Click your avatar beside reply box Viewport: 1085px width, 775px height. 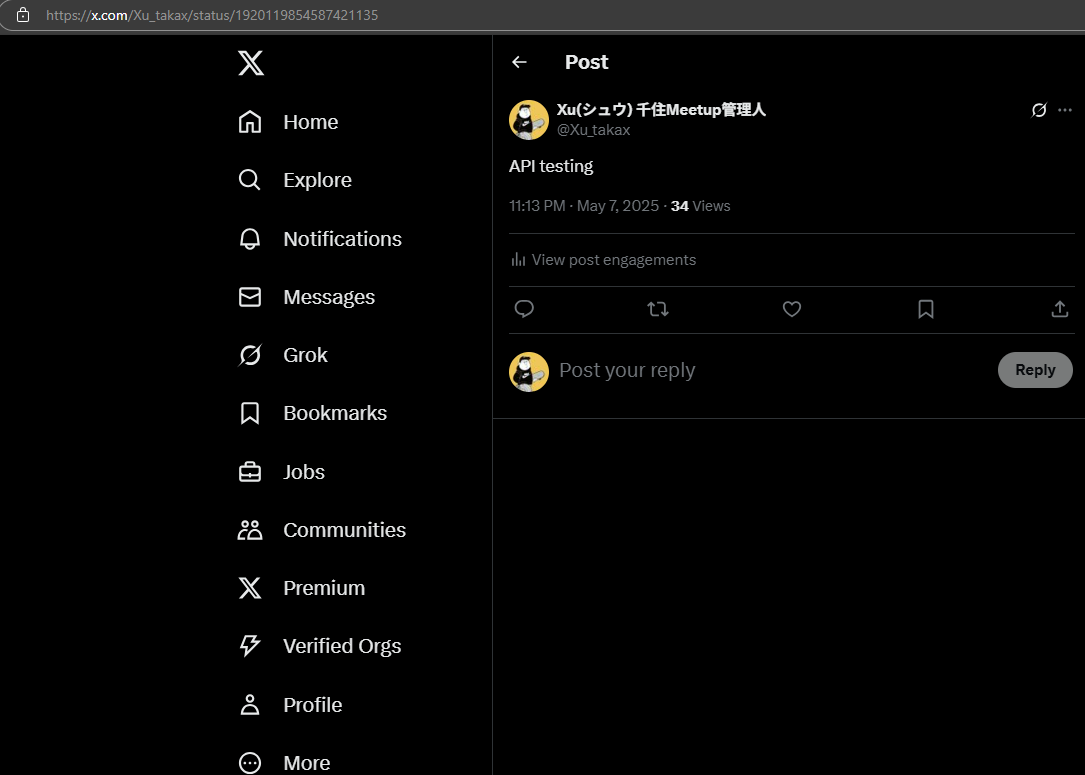[x=529, y=372]
